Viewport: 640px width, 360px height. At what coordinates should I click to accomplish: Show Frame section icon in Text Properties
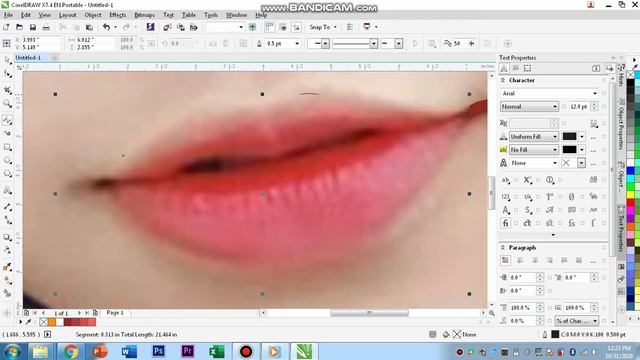coord(527,68)
